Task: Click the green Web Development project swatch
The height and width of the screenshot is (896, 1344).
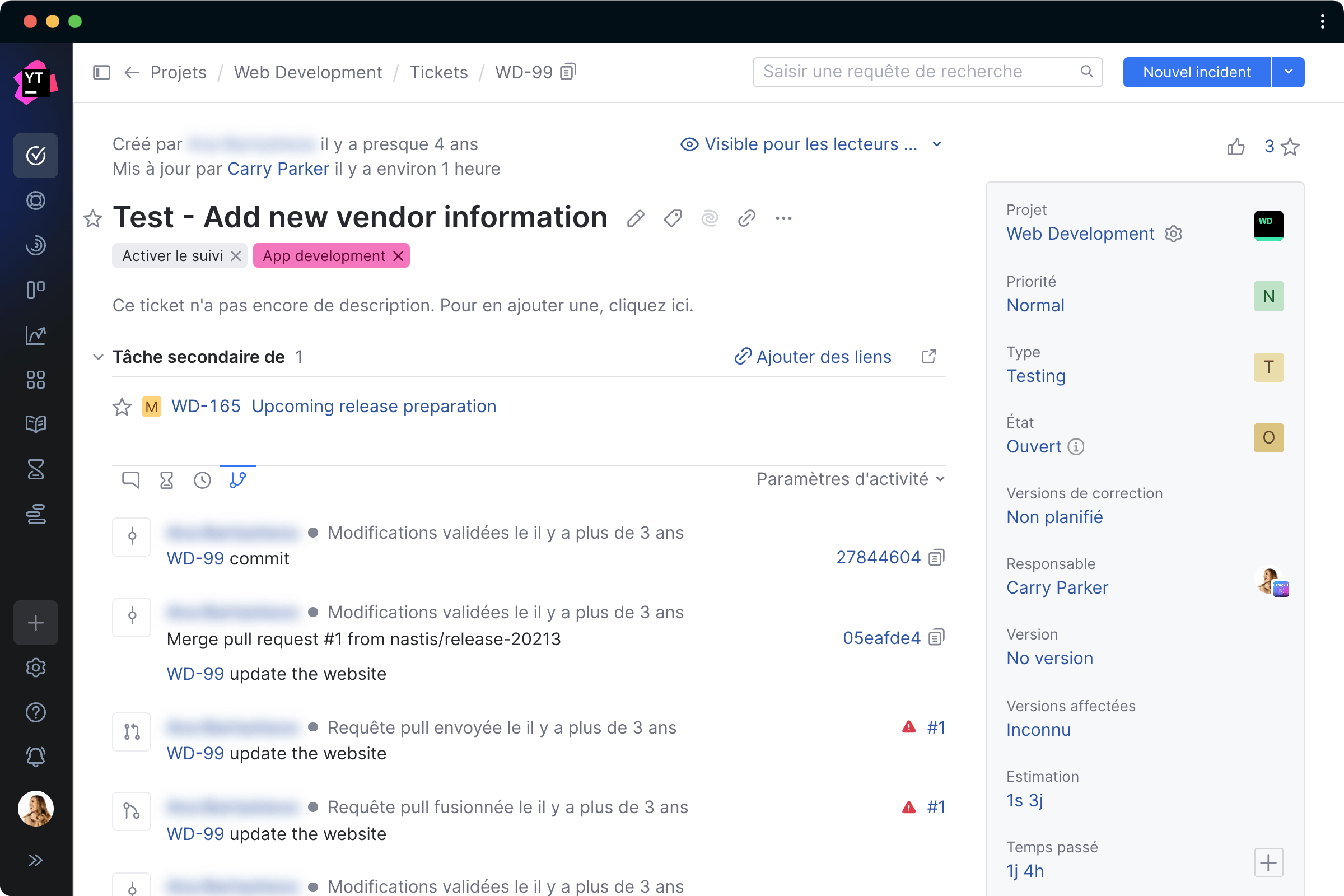Action: point(1268,225)
